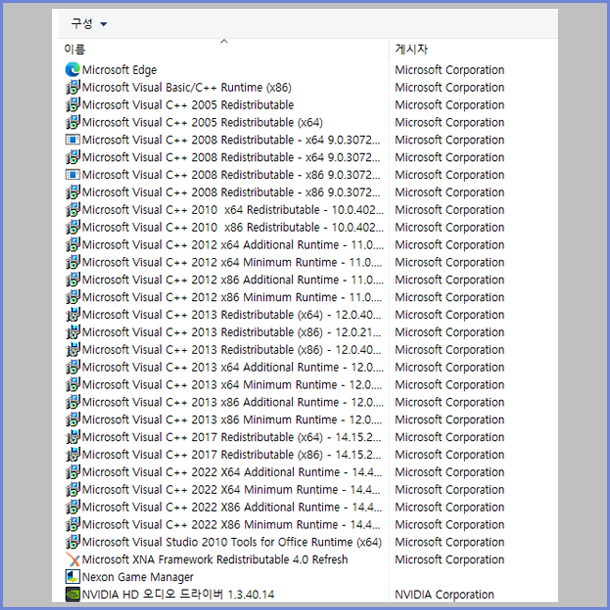Click the installer-box icon of Visual C++ 2008 x64

[73, 157]
